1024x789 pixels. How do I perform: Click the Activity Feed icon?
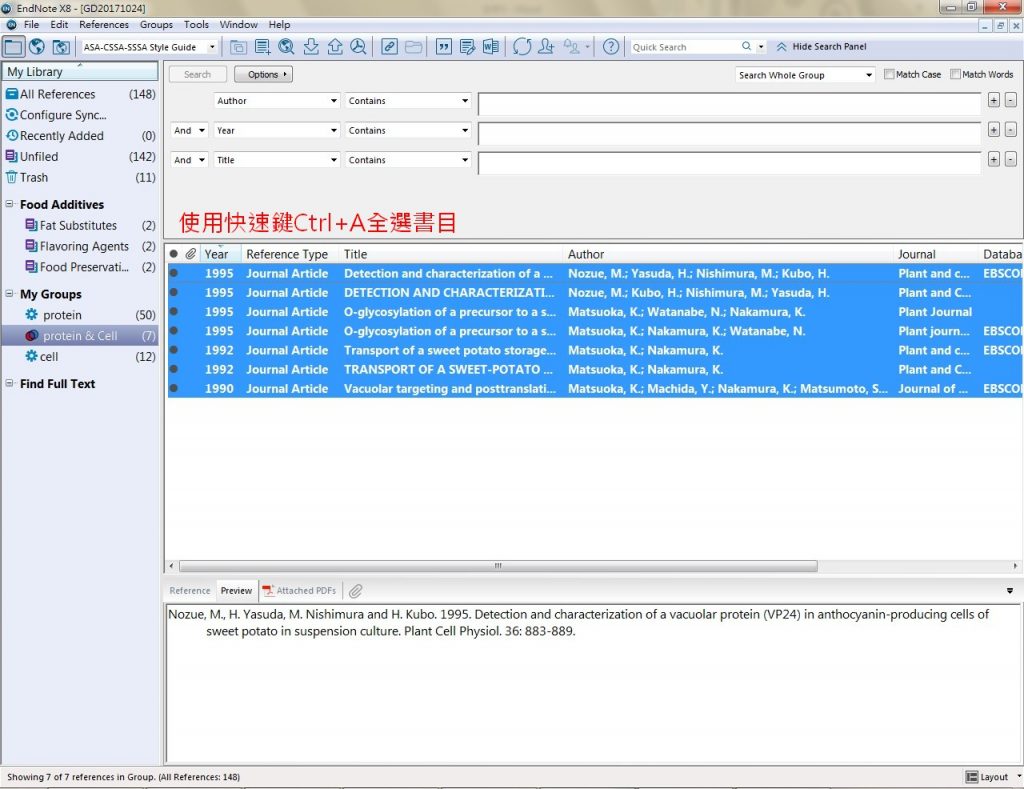(571, 46)
